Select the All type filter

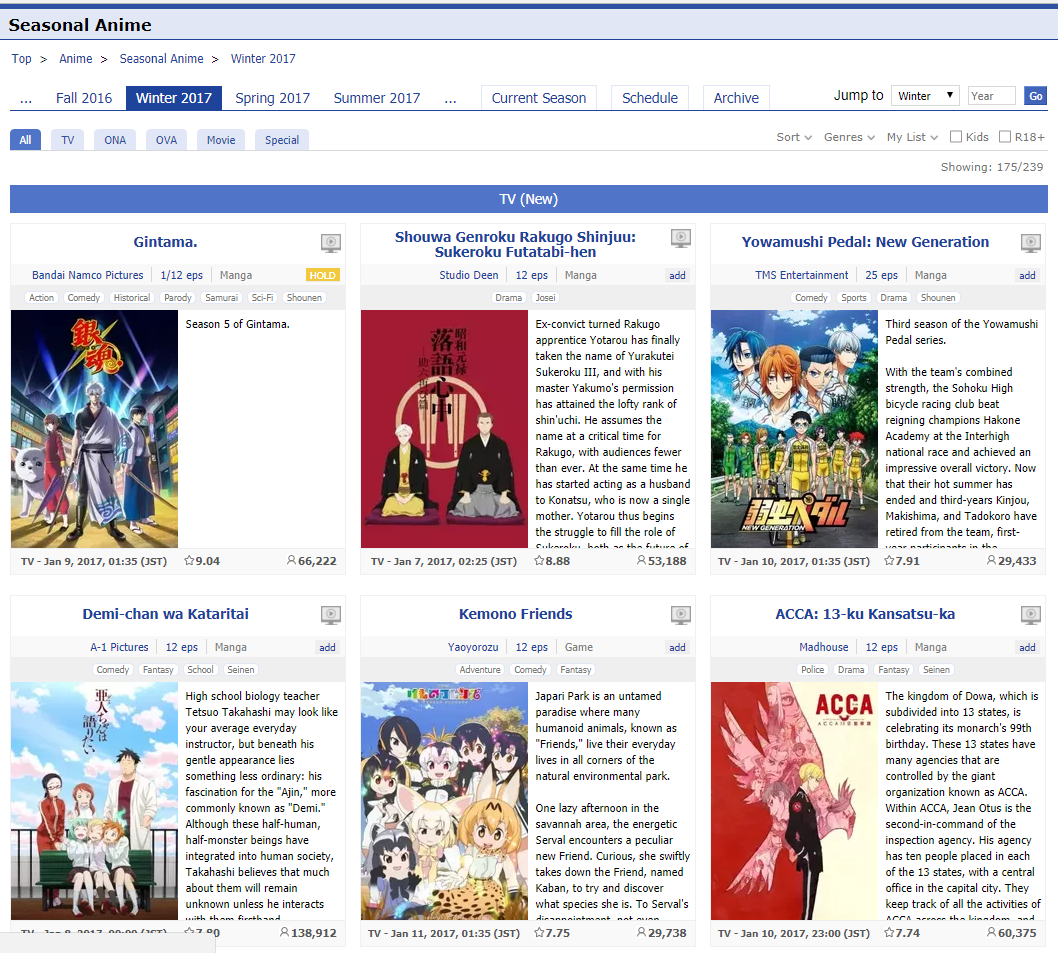(26, 140)
